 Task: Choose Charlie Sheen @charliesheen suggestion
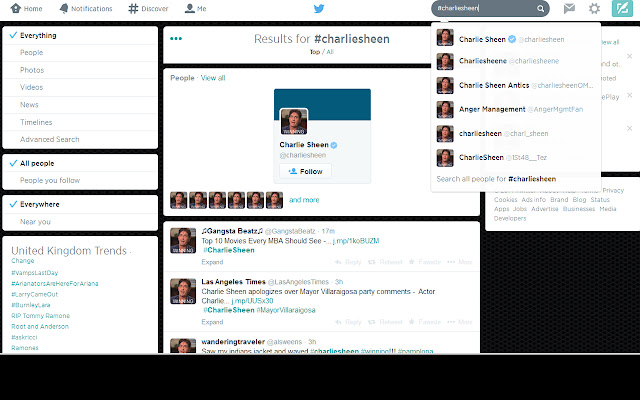[516, 38]
